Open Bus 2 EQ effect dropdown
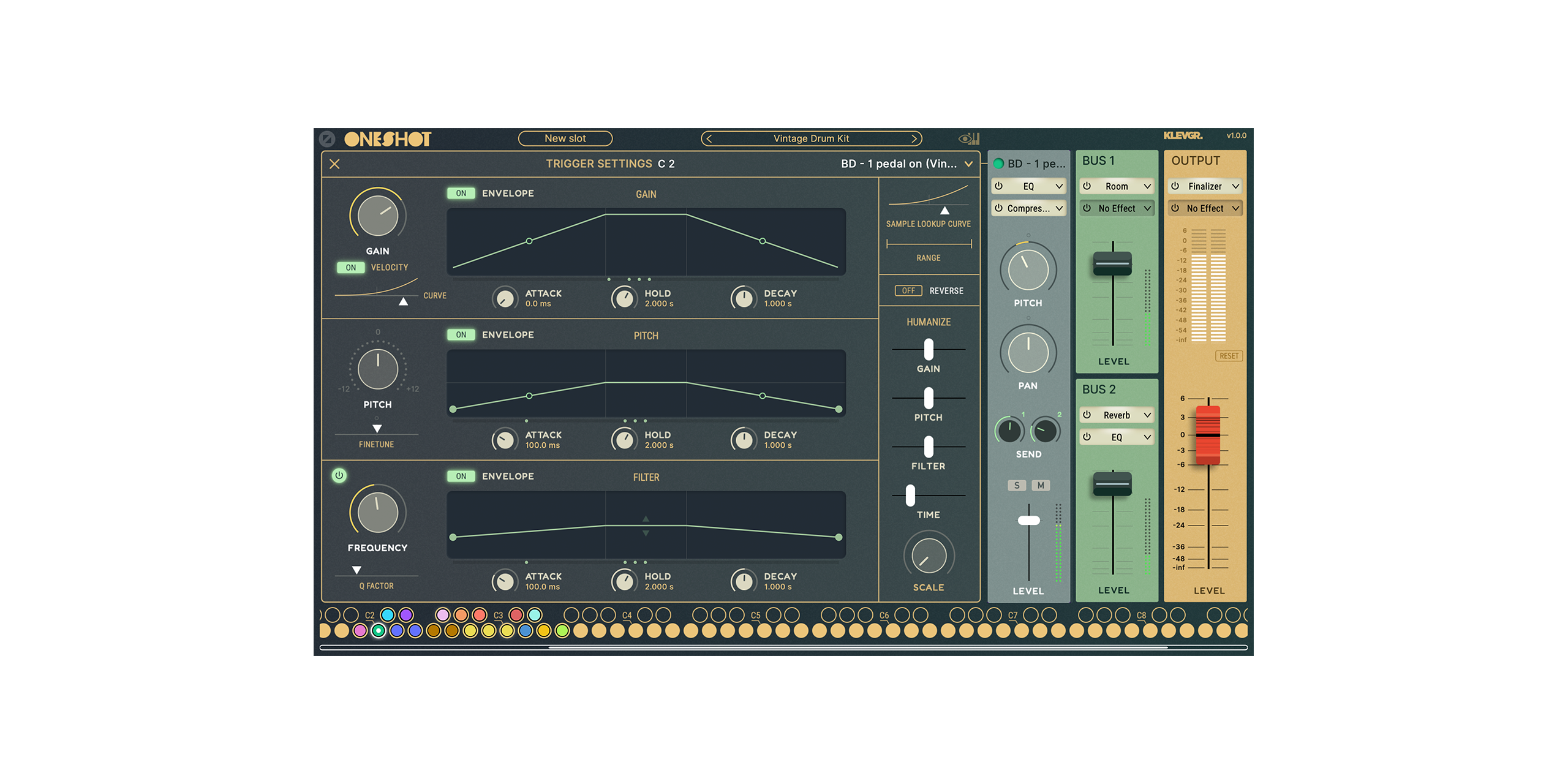Image resolution: width=1568 pixels, height=784 pixels. [1147, 437]
